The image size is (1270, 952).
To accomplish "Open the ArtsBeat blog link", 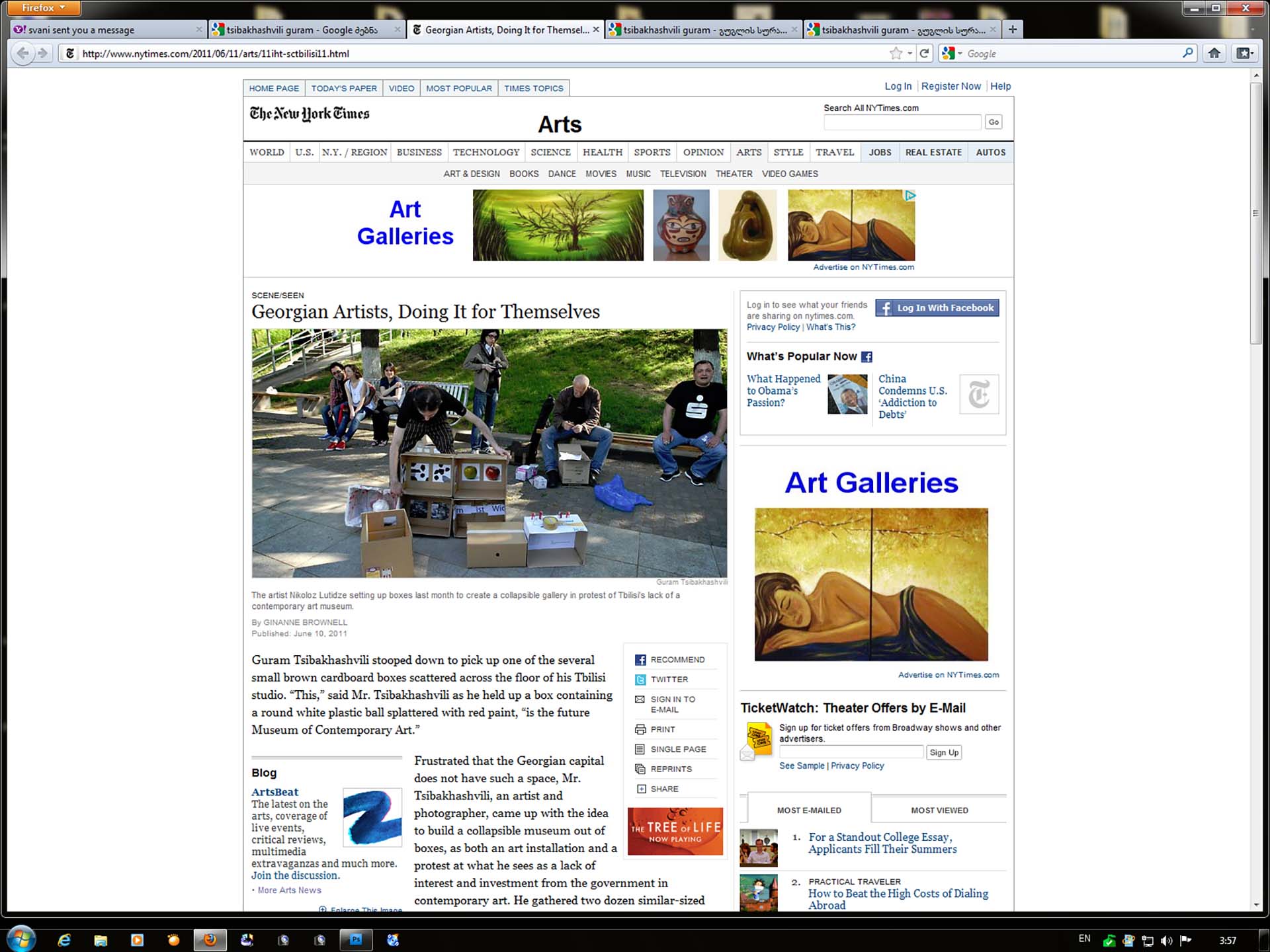I will pyautogui.click(x=275, y=792).
